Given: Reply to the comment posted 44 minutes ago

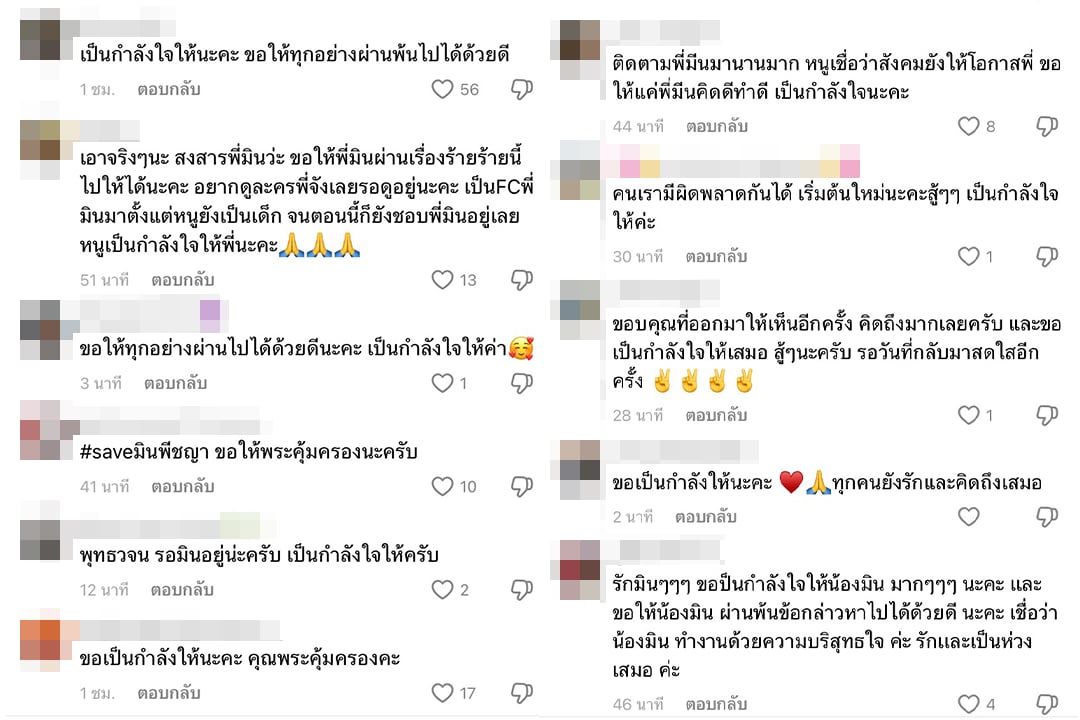Looking at the screenshot, I should click(716, 126).
